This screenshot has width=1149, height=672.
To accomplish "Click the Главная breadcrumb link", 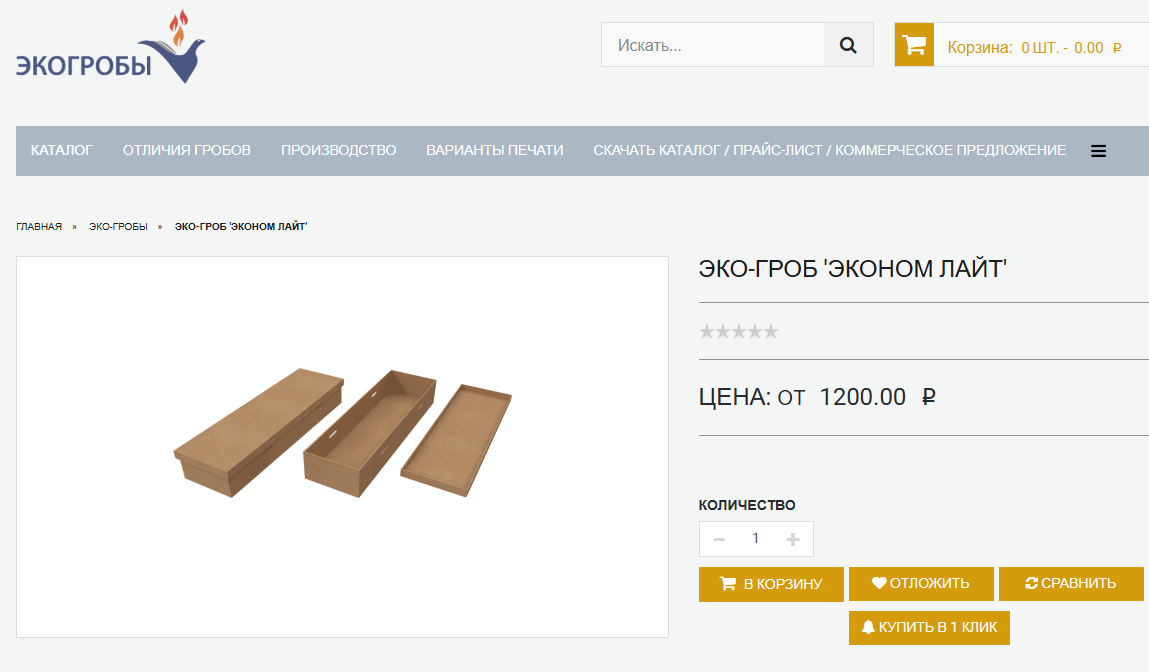I will [x=39, y=227].
